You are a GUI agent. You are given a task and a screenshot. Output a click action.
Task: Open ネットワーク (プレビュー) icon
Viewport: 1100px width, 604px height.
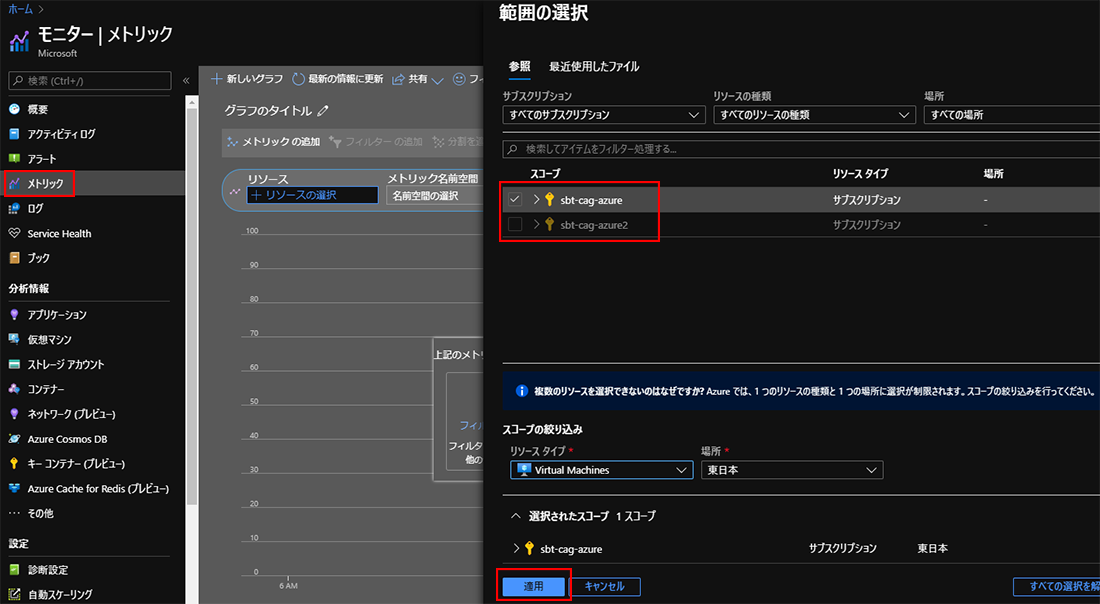coord(14,415)
